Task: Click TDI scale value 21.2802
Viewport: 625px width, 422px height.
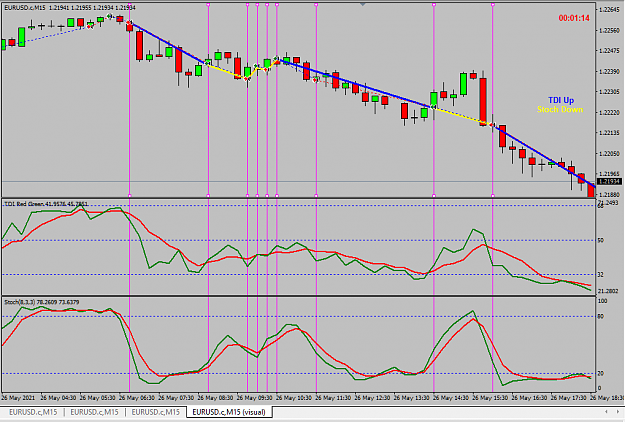Action: (608, 291)
